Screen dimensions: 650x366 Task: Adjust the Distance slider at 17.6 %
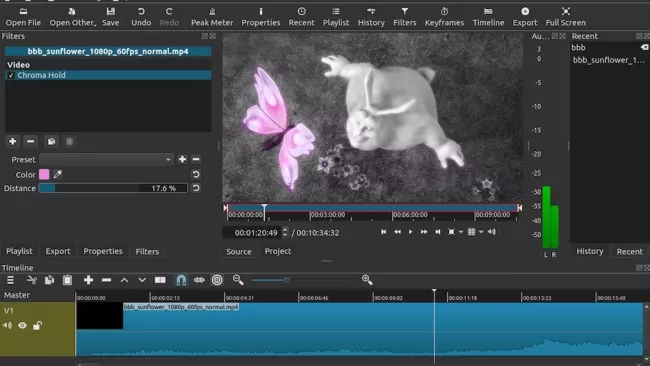[x=113, y=188]
